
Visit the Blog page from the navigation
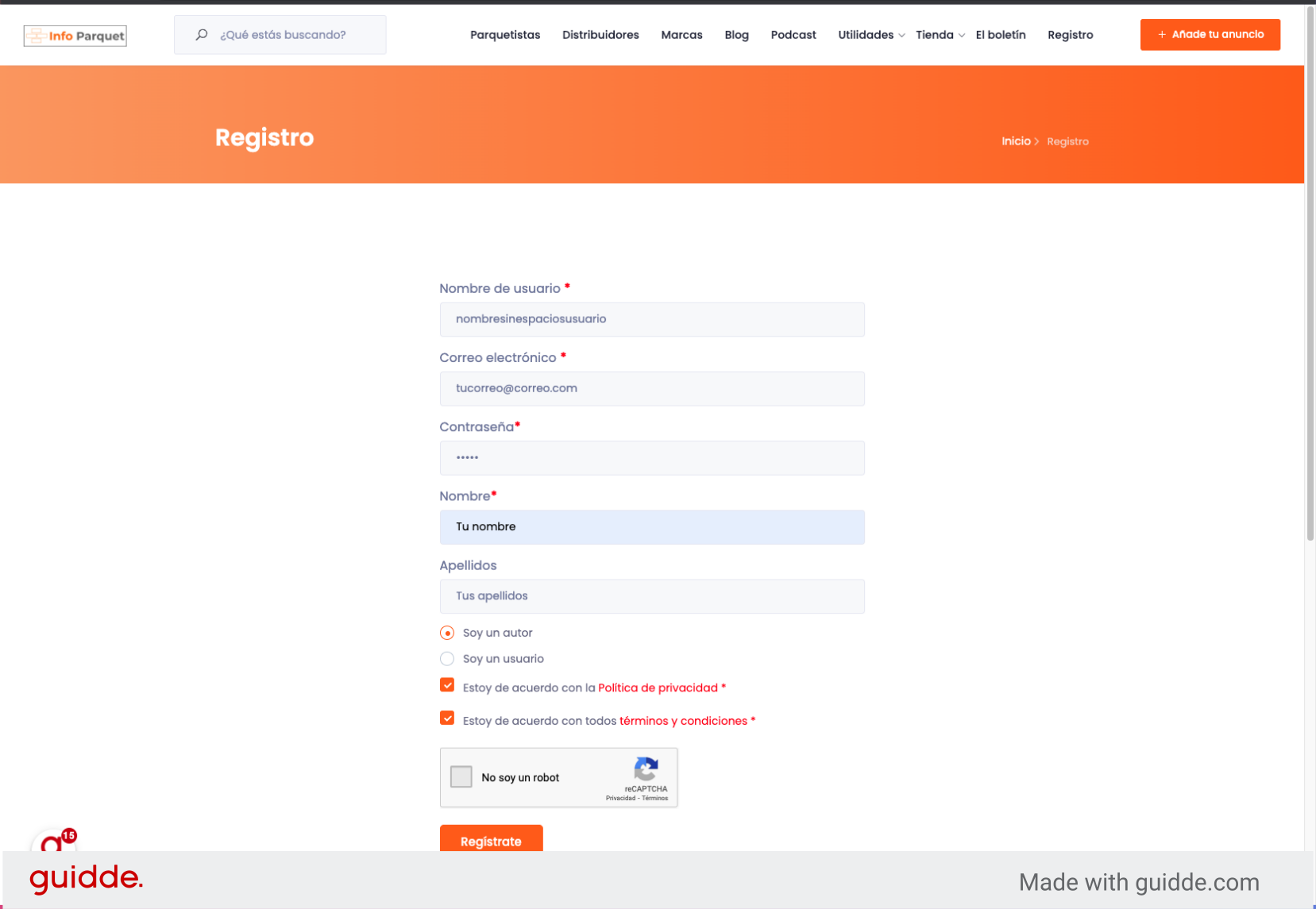(736, 35)
